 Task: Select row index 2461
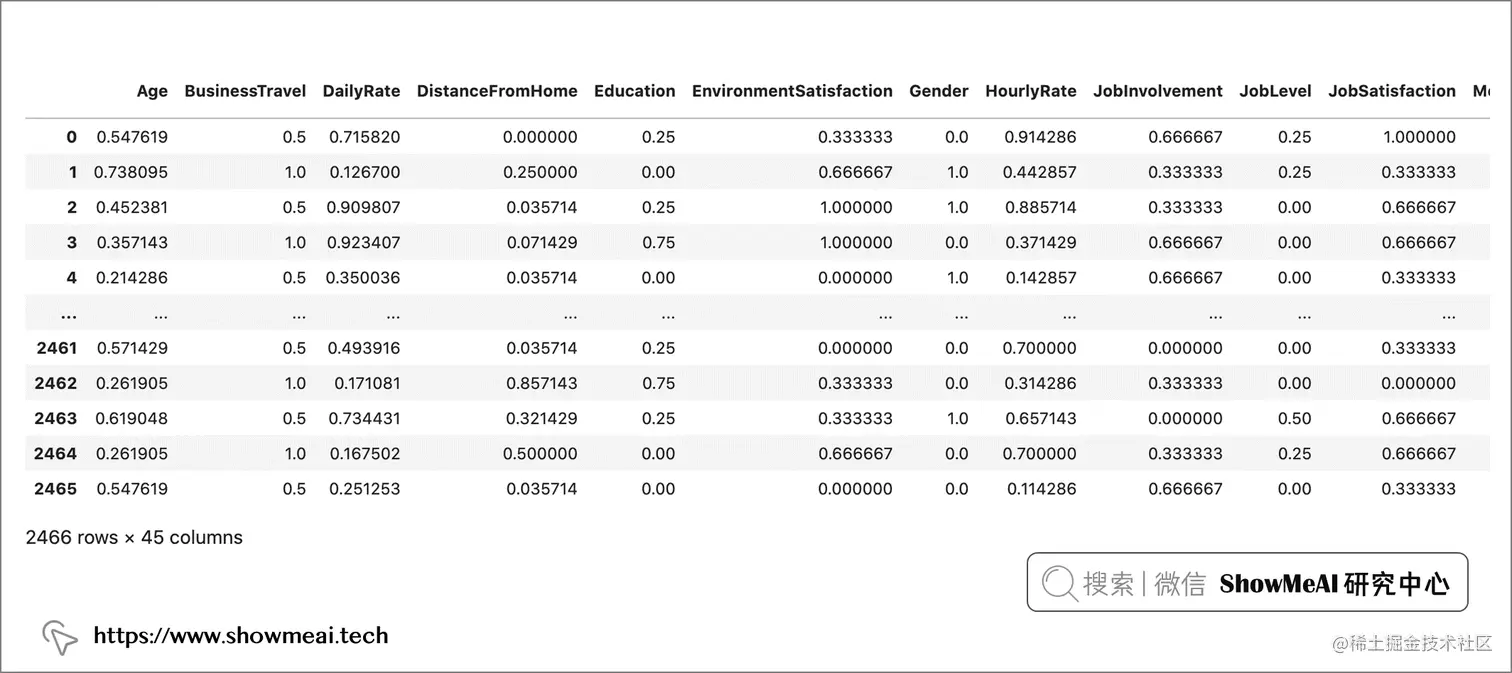click(55, 348)
